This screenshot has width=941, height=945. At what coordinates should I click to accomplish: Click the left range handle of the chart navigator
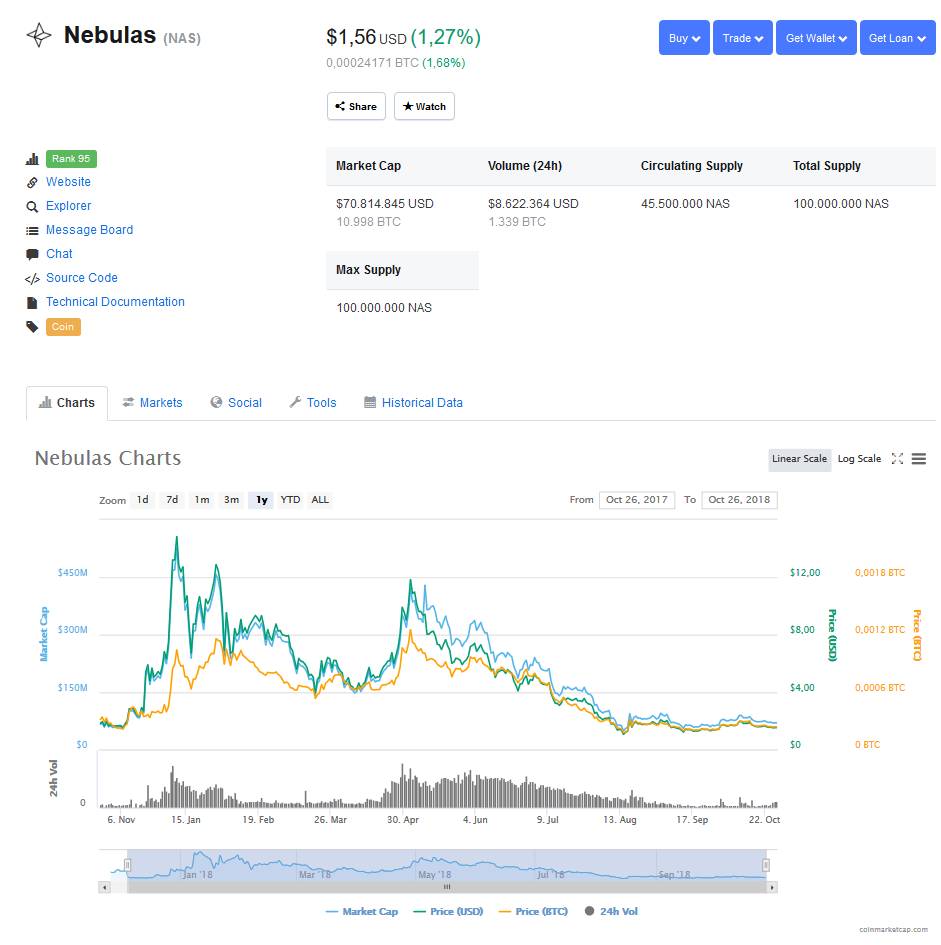127,865
